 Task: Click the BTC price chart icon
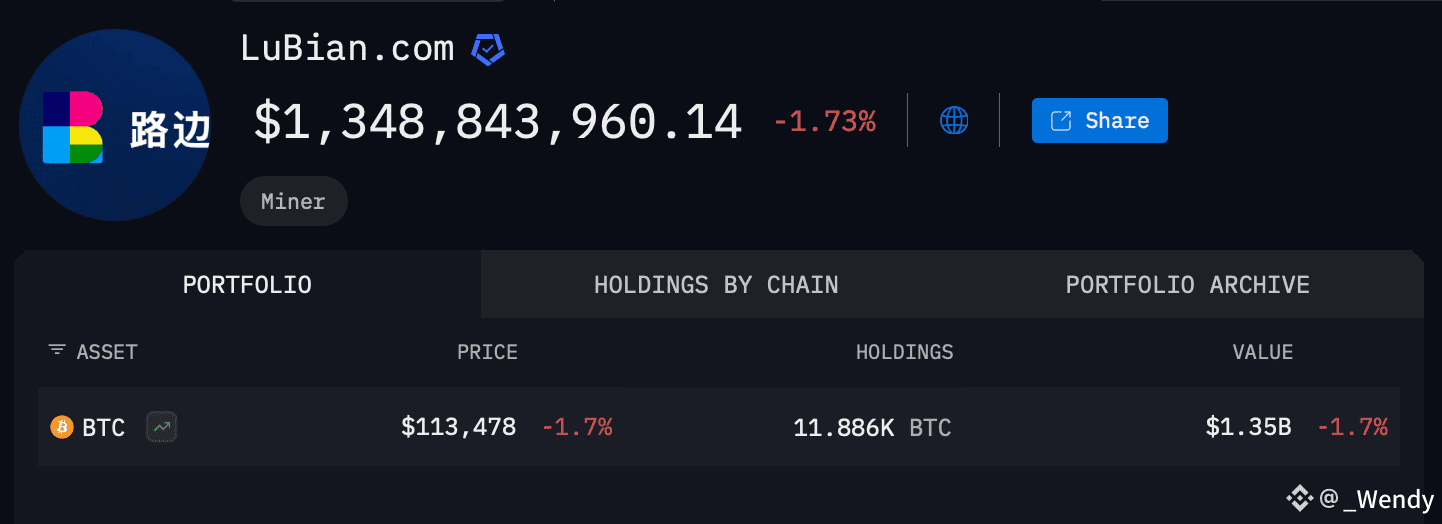[x=162, y=427]
